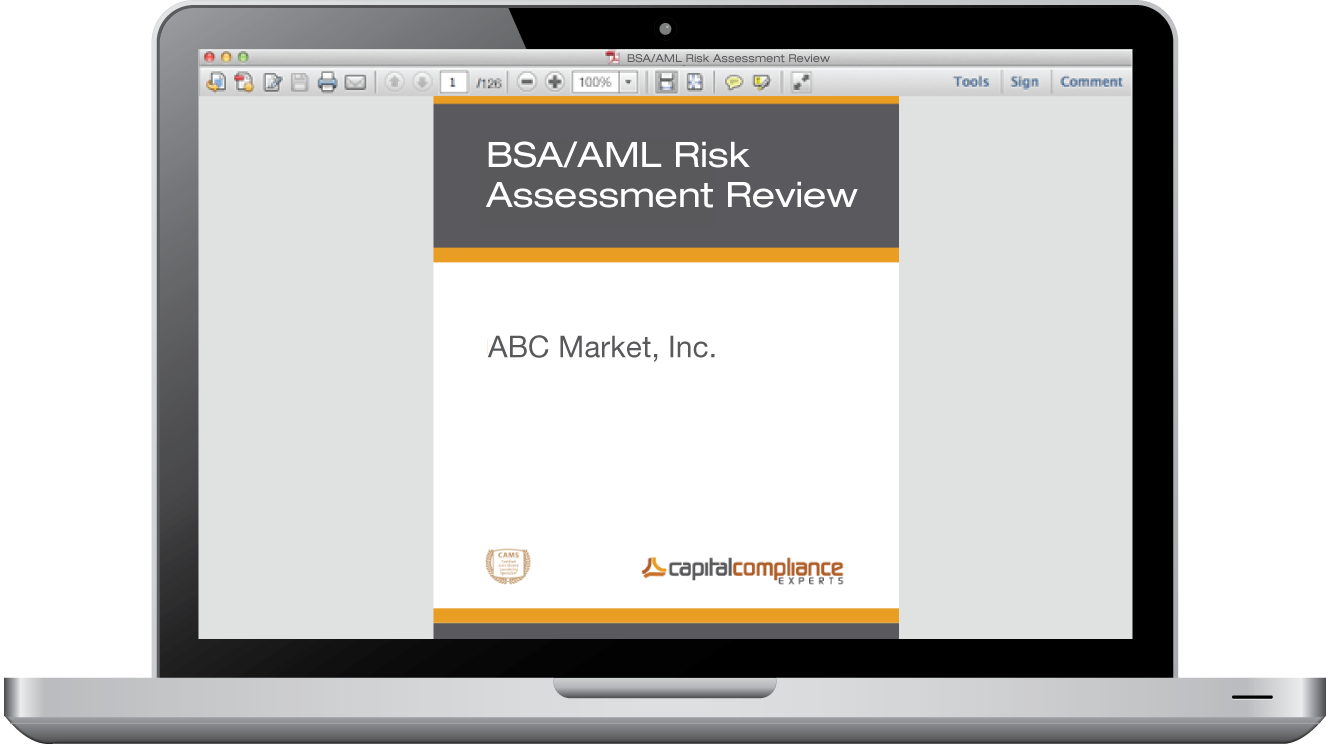
Task: Click the ABC Market, Inc. text
Action: pyautogui.click(x=602, y=349)
